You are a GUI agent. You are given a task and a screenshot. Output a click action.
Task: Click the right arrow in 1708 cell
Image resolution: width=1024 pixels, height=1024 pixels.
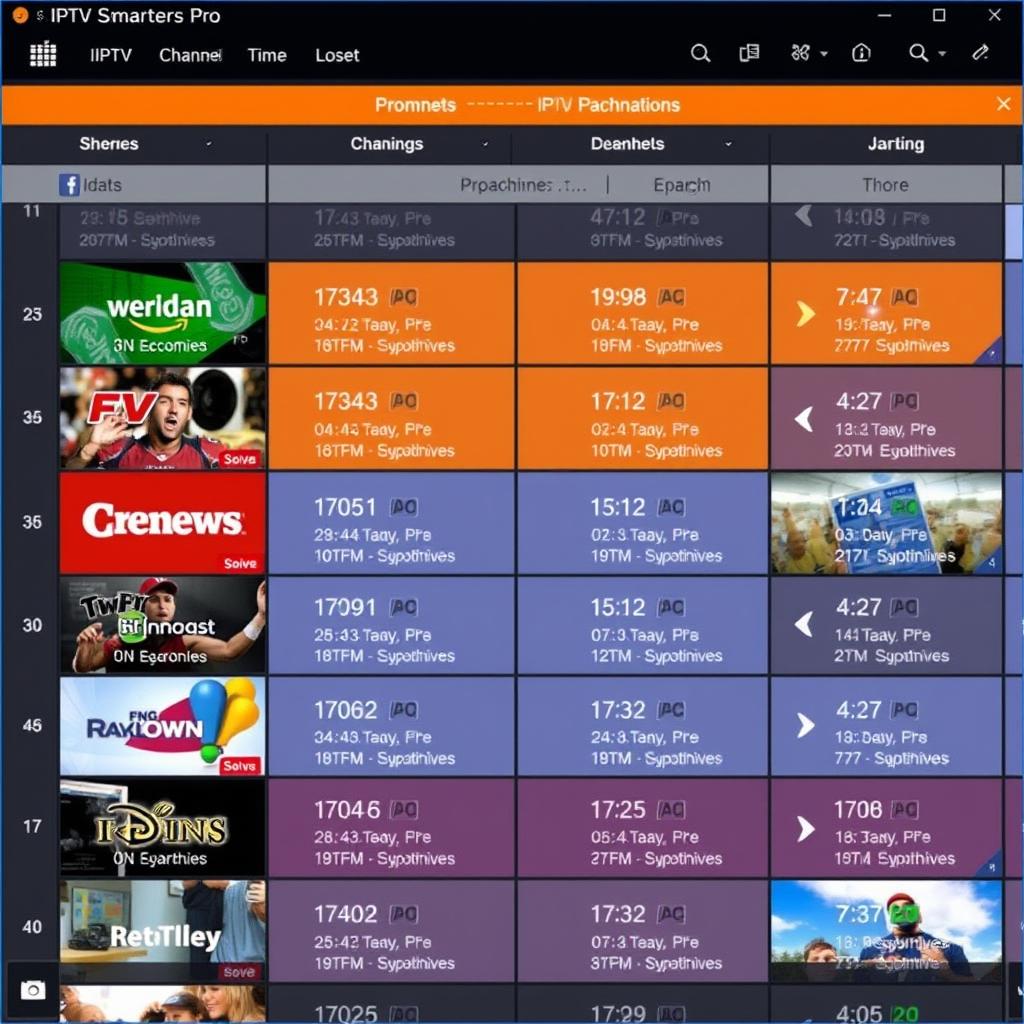pyautogui.click(x=806, y=829)
